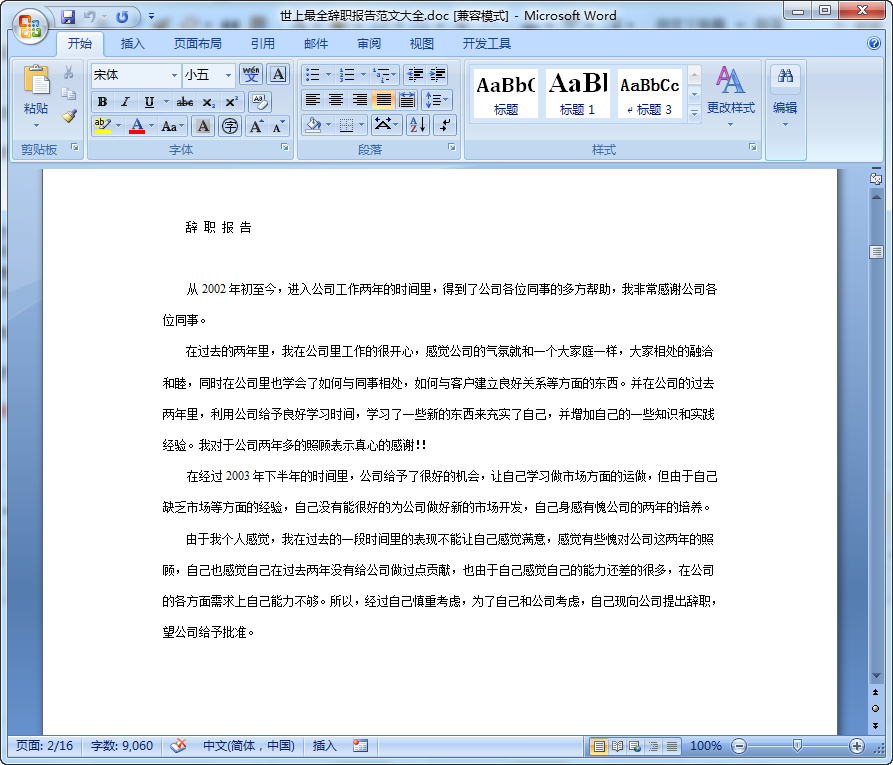Cut selection with scissors icon
This screenshot has width=893, height=765.
pos(69,72)
